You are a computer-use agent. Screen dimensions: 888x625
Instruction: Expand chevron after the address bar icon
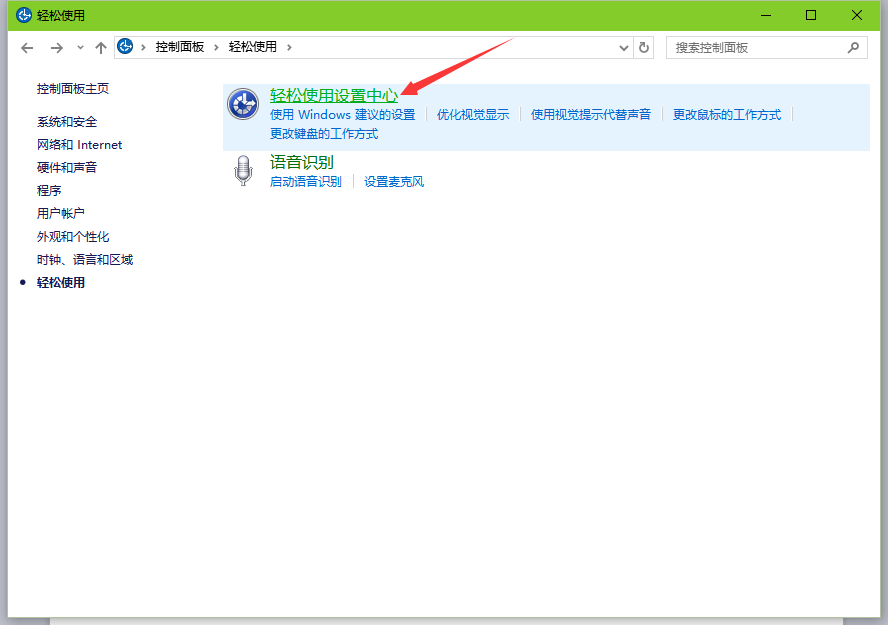click(144, 48)
